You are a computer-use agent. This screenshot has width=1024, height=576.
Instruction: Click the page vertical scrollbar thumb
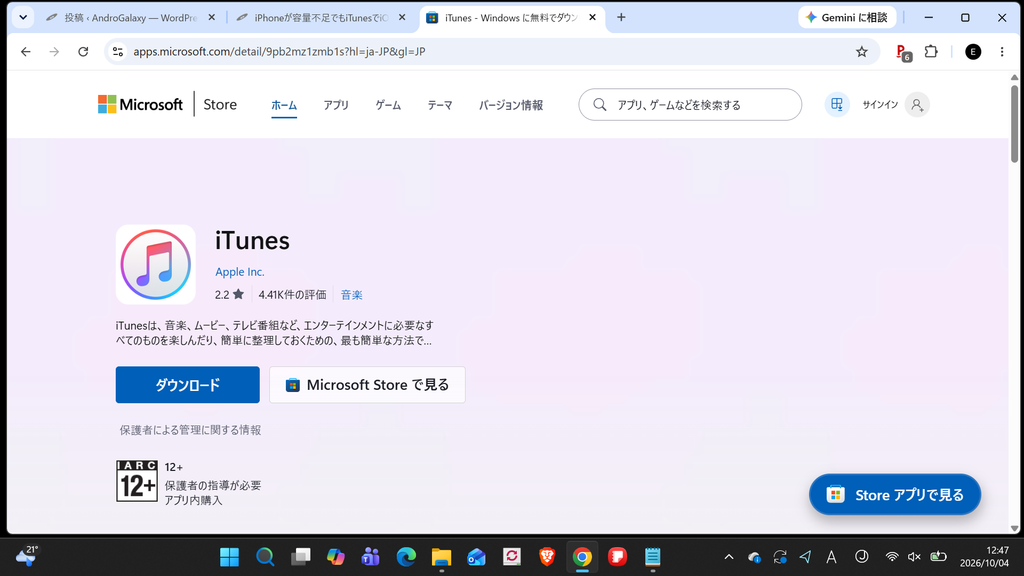tap(1014, 123)
